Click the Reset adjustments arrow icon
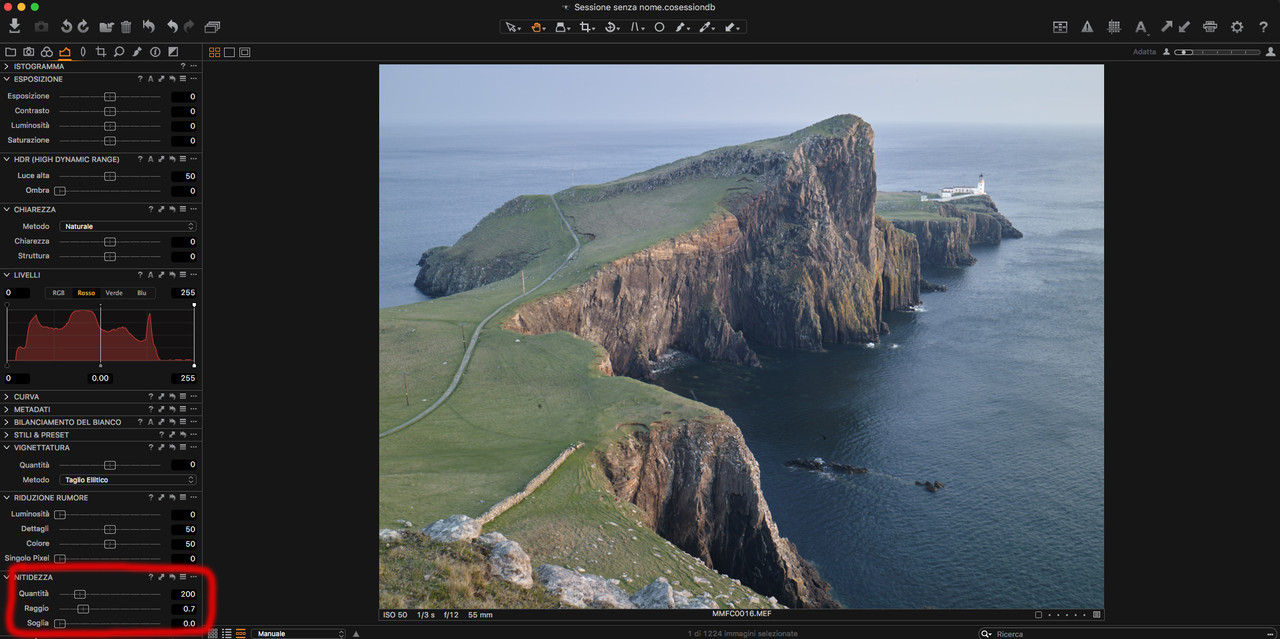The height and width of the screenshot is (639, 1280). click(x=148, y=27)
